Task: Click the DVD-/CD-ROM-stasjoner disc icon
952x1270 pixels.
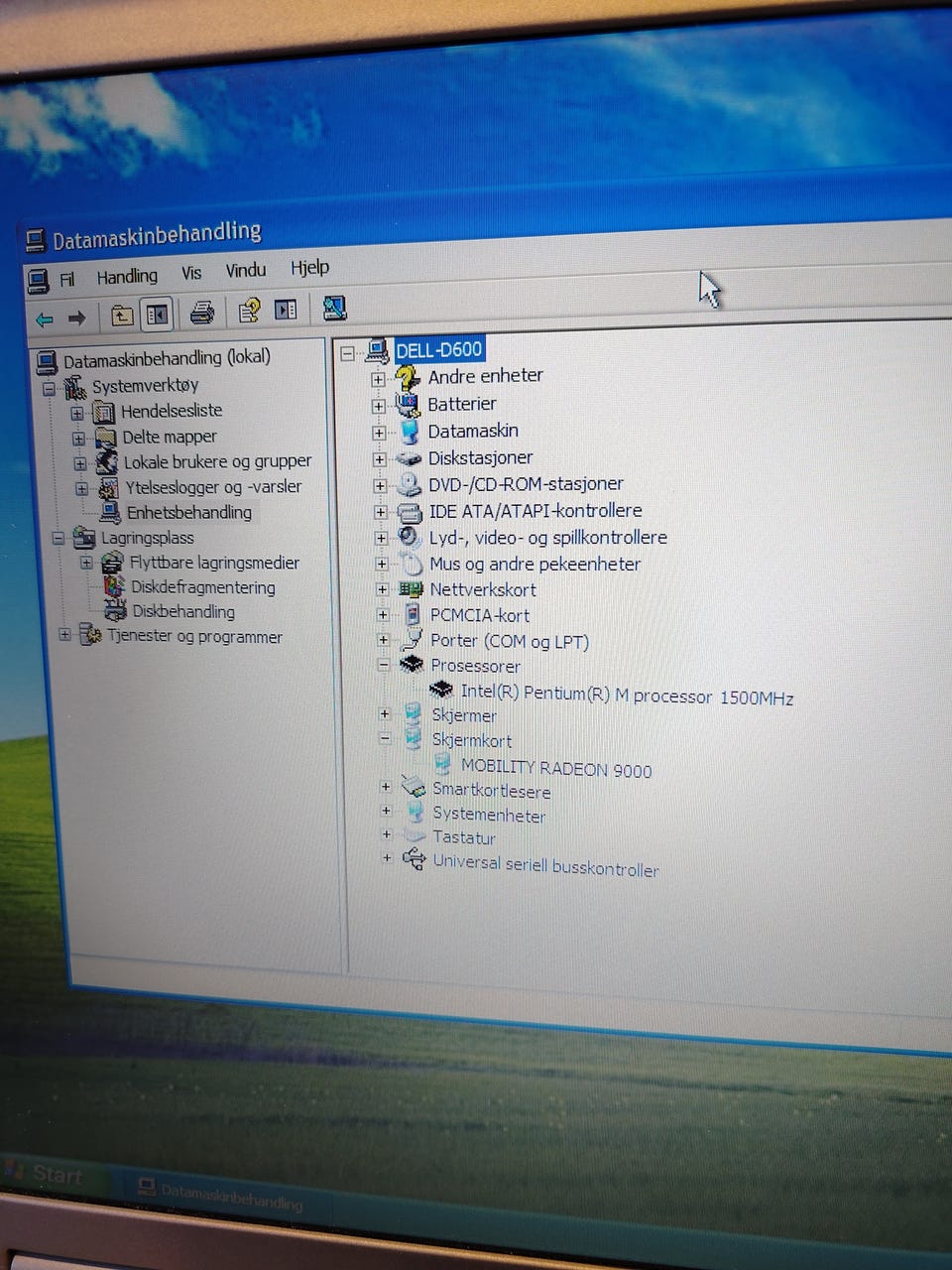Action: 409,485
